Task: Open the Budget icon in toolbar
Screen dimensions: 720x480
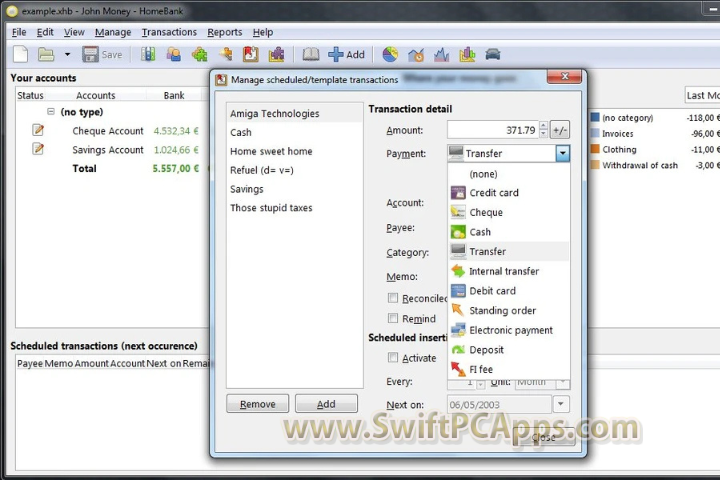Action: tap(276, 54)
